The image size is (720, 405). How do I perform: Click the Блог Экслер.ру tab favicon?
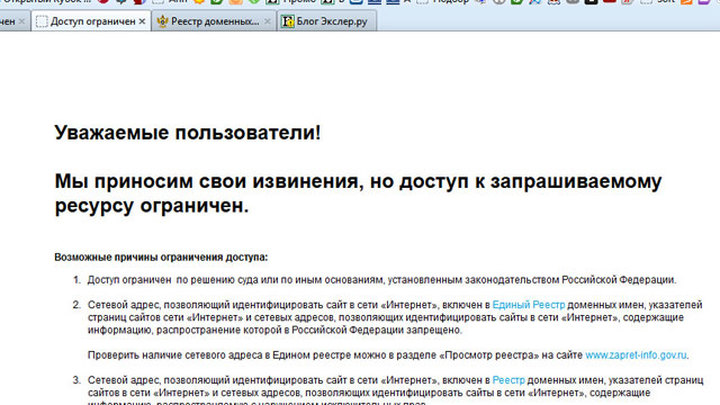(x=288, y=21)
